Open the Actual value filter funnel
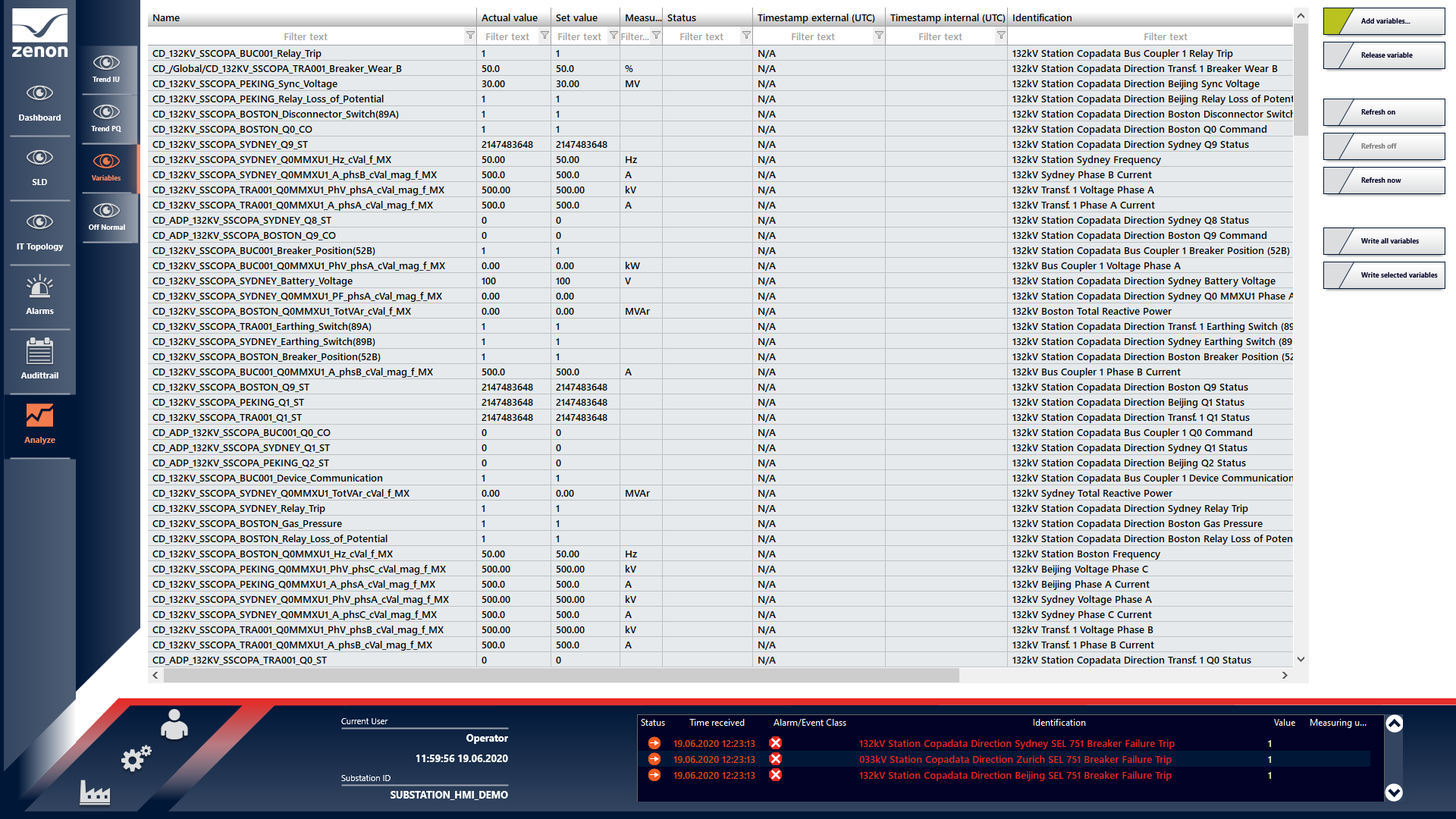 coord(544,36)
